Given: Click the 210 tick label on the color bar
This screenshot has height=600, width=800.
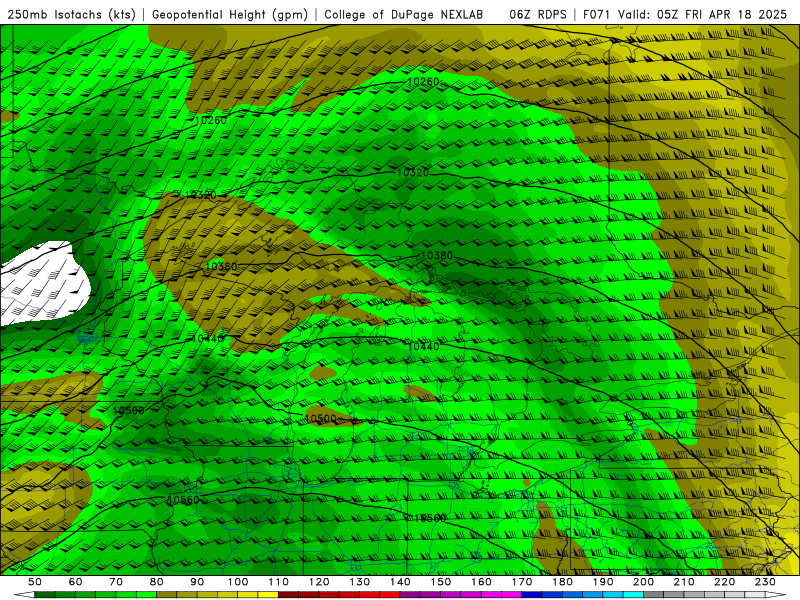Looking at the screenshot, I should 684,582.
